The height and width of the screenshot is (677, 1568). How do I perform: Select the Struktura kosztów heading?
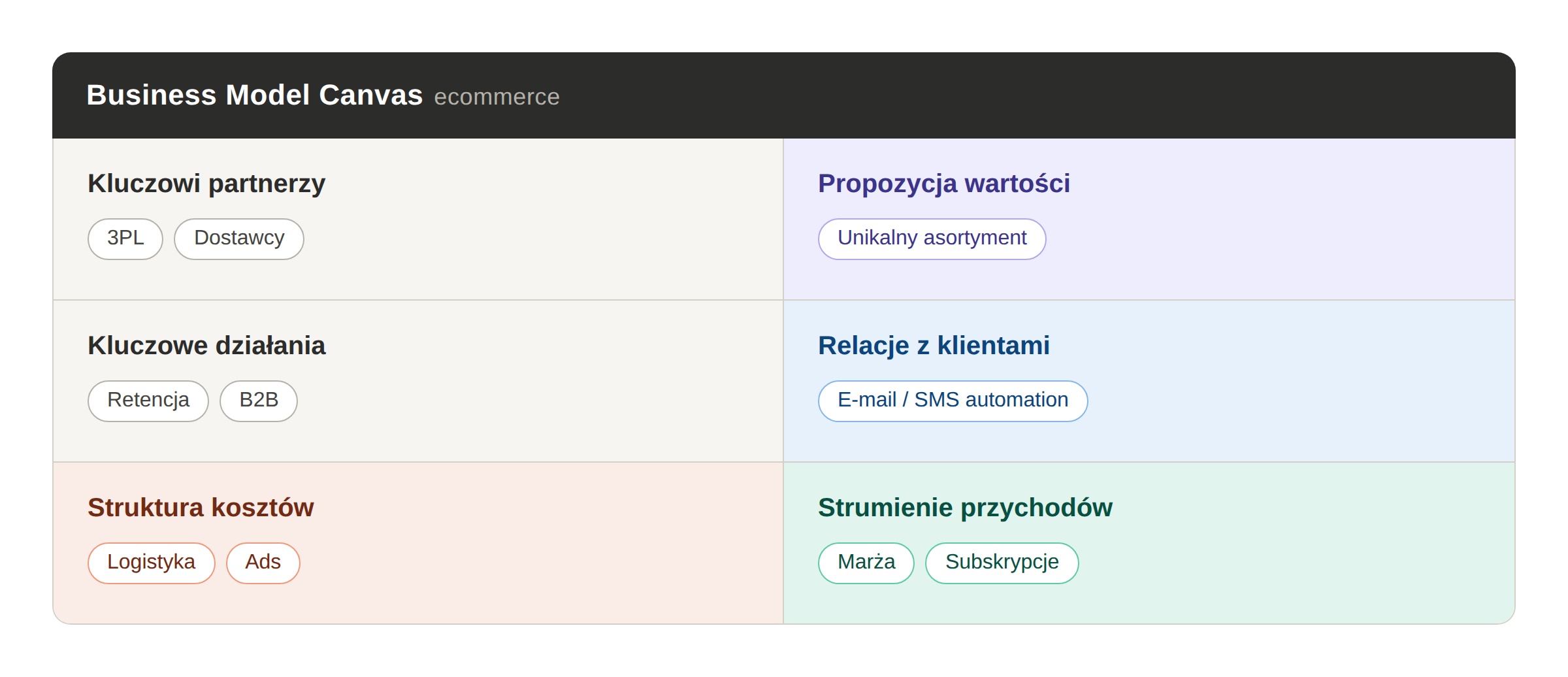pos(201,508)
